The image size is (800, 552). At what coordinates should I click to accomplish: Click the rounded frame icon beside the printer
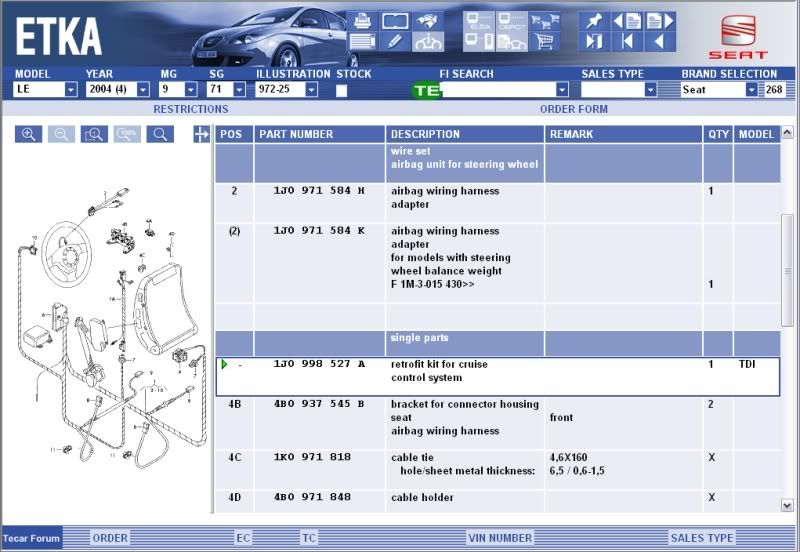pos(395,21)
